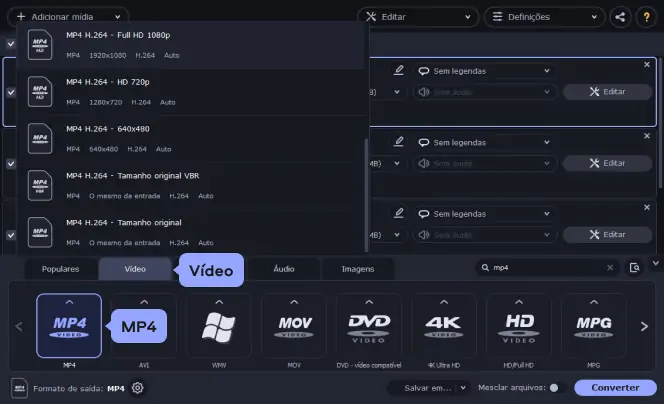The width and height of the screenshot is (664, 404).
Task: Click the preset list scrollbar
Action: point(366,195)
